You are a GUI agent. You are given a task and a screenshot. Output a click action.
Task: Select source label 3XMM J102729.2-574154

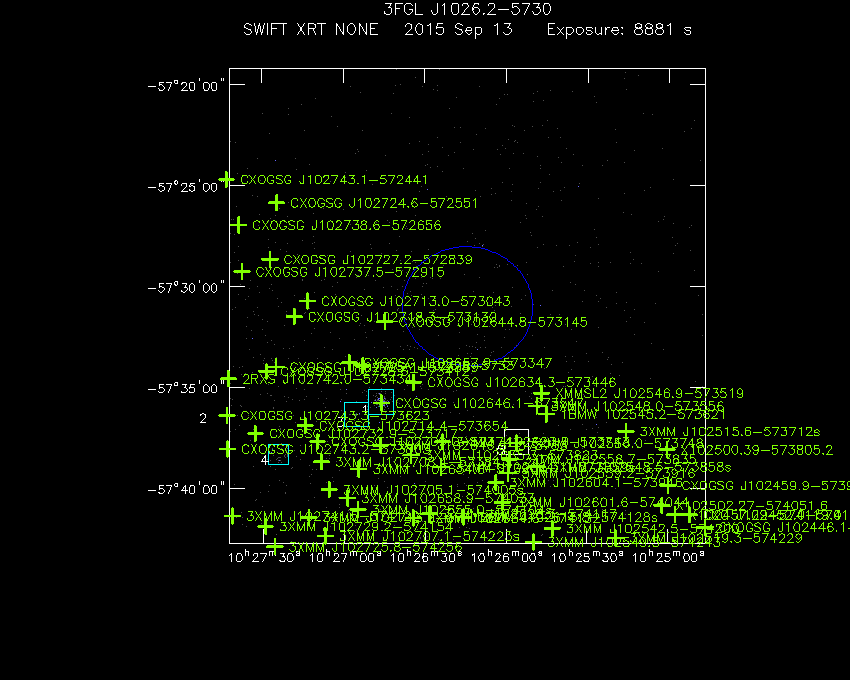(x=366, y=527)
